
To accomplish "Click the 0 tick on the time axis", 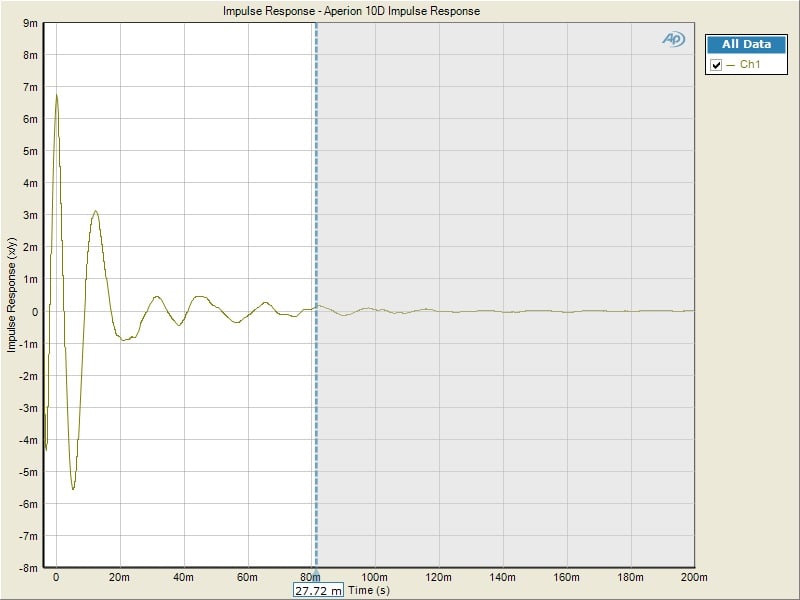I will [x=56, y=577].
